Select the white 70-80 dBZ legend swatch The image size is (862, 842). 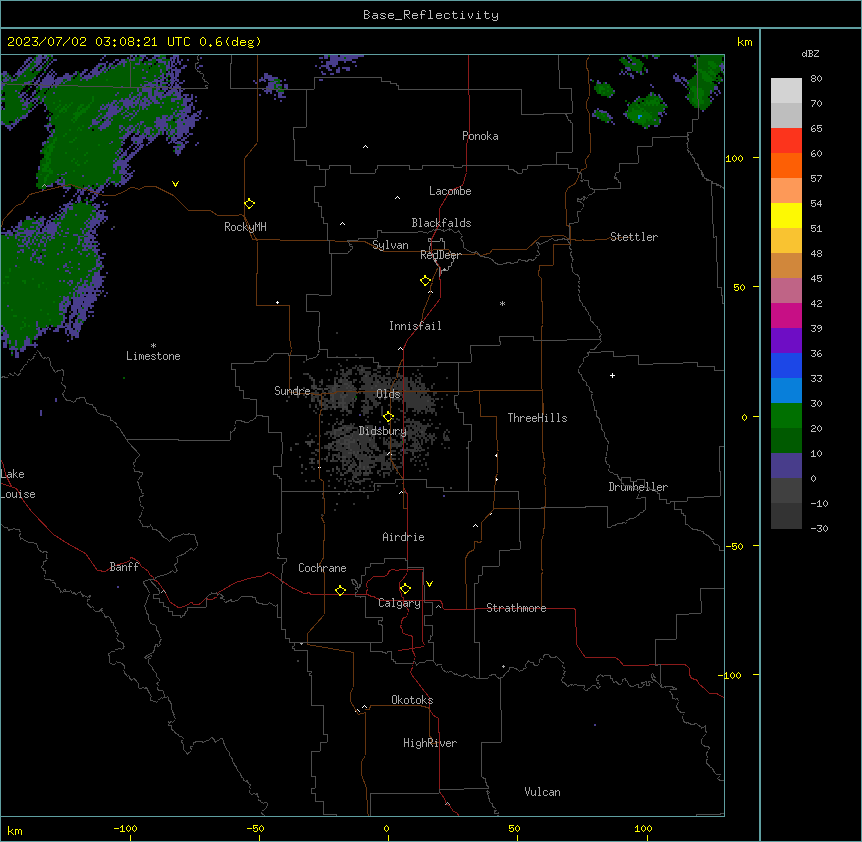click(x=786, y=90)
